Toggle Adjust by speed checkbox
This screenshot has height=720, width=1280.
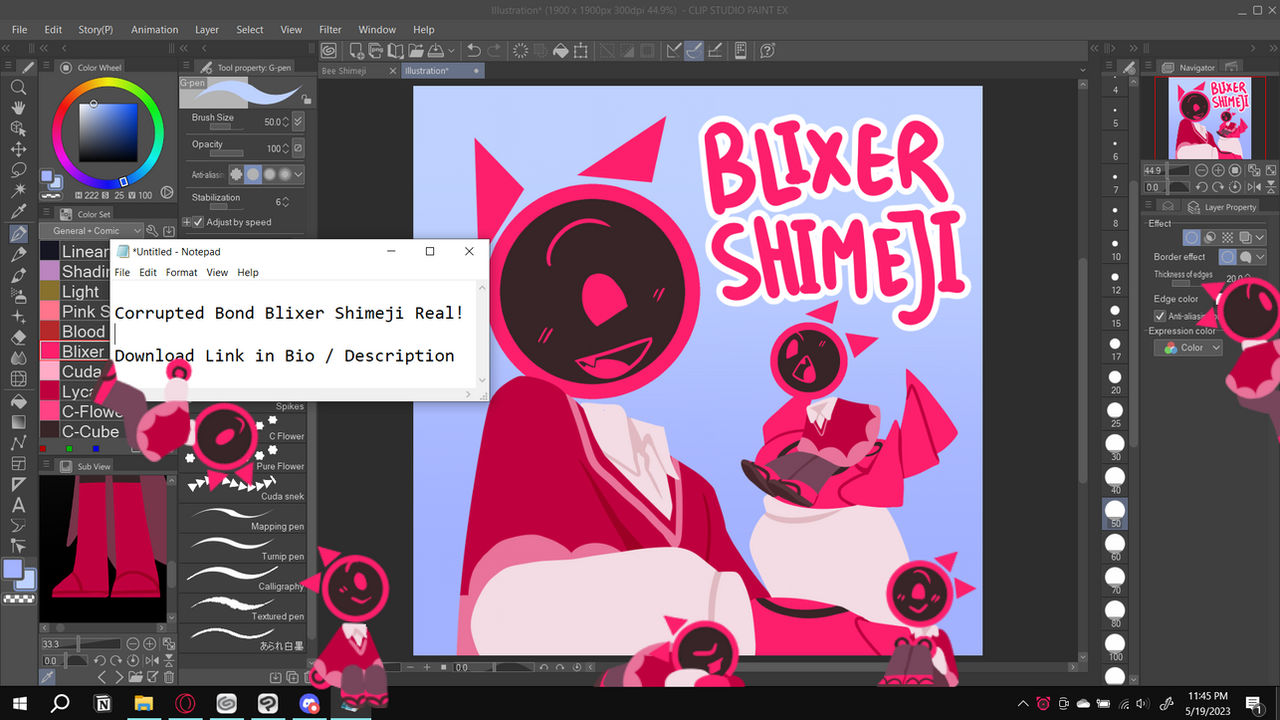[x=198, y=222]
